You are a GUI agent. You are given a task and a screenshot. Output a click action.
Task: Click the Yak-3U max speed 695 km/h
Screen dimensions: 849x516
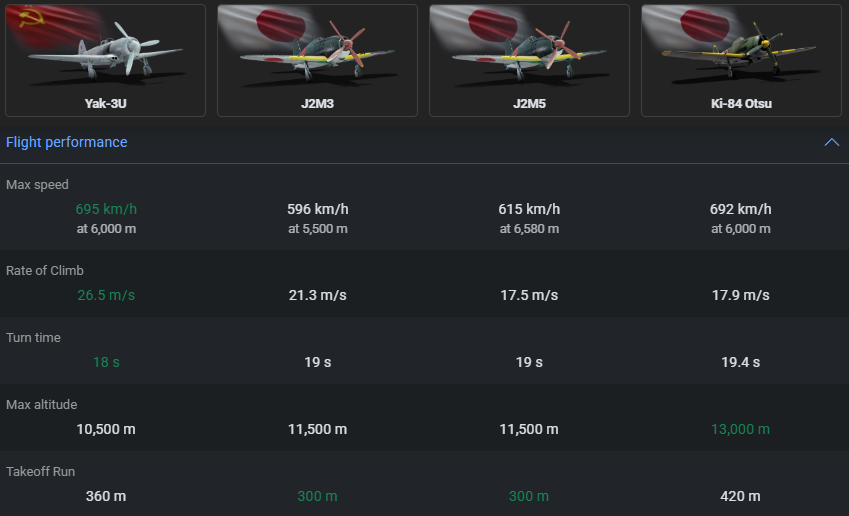coord(106,209)
